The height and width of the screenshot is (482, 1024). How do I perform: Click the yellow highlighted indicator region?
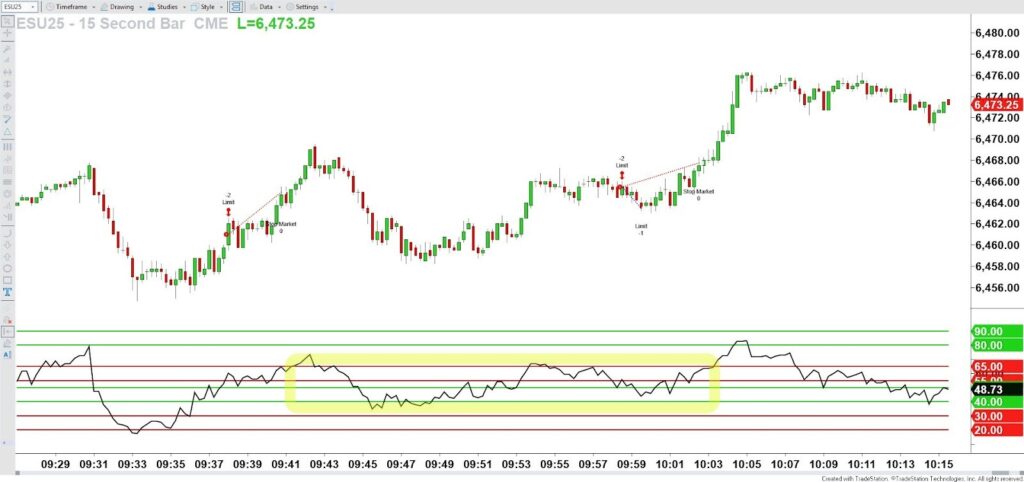tap(502, 382)
